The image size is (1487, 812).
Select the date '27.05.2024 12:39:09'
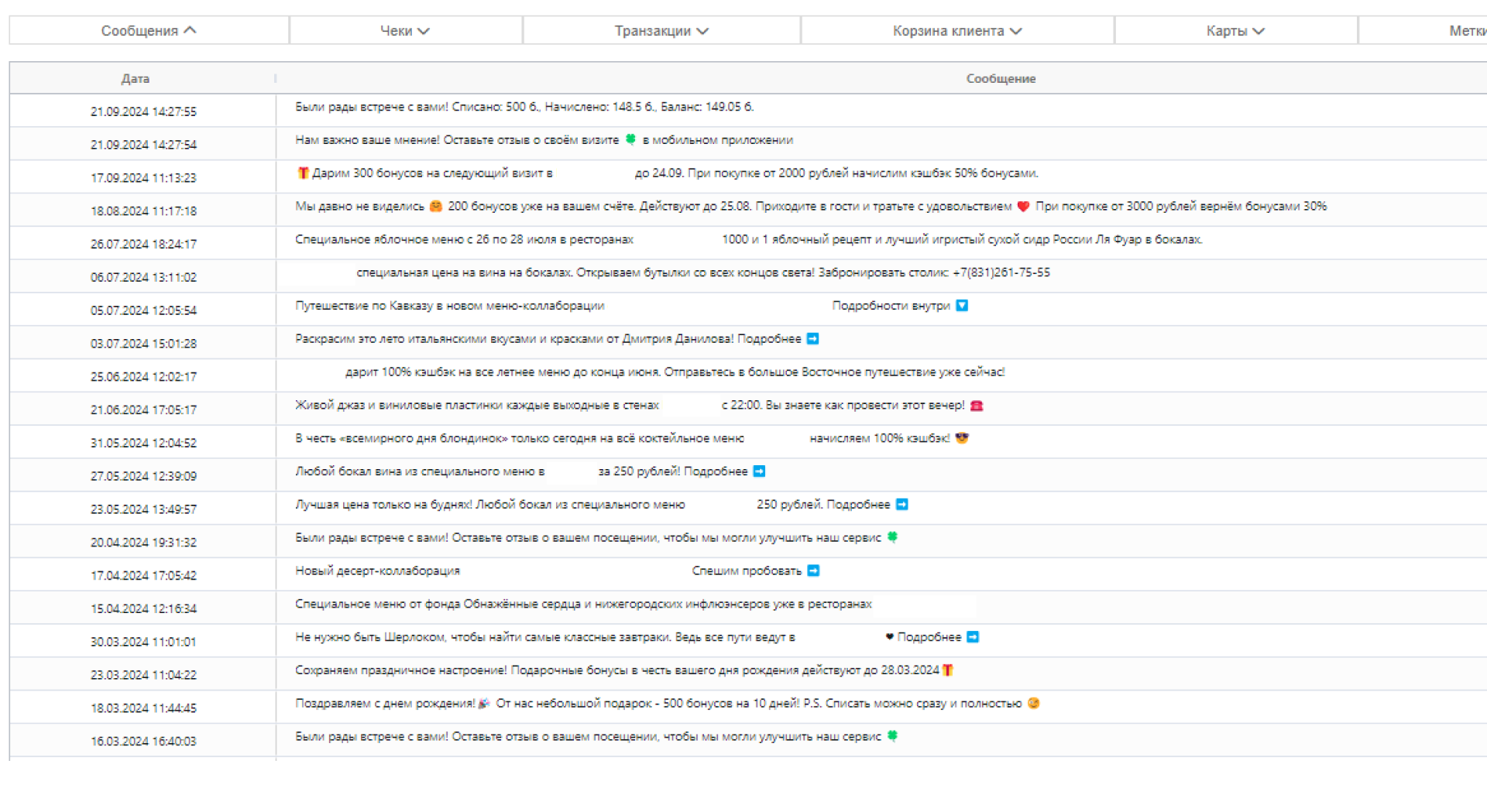coord(143,476)
